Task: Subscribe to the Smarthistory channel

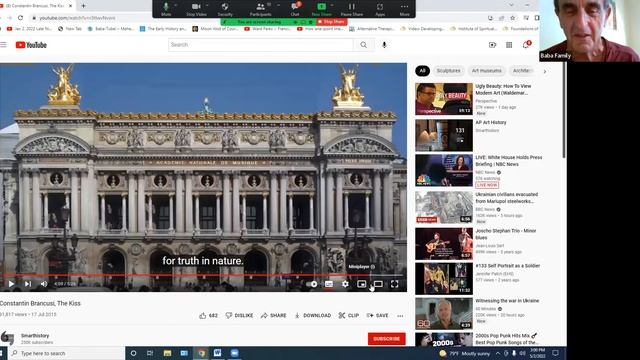Action: click(387, 338)
